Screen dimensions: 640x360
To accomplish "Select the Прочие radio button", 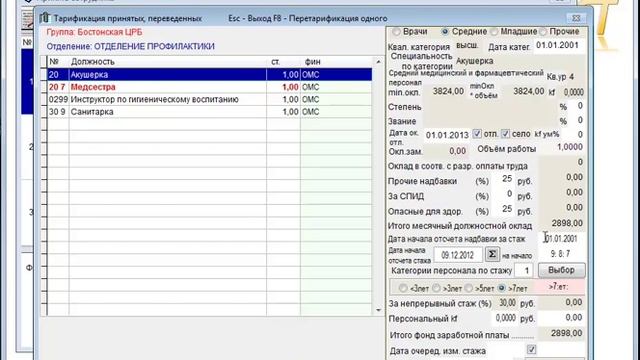I will tap(543, 31).
